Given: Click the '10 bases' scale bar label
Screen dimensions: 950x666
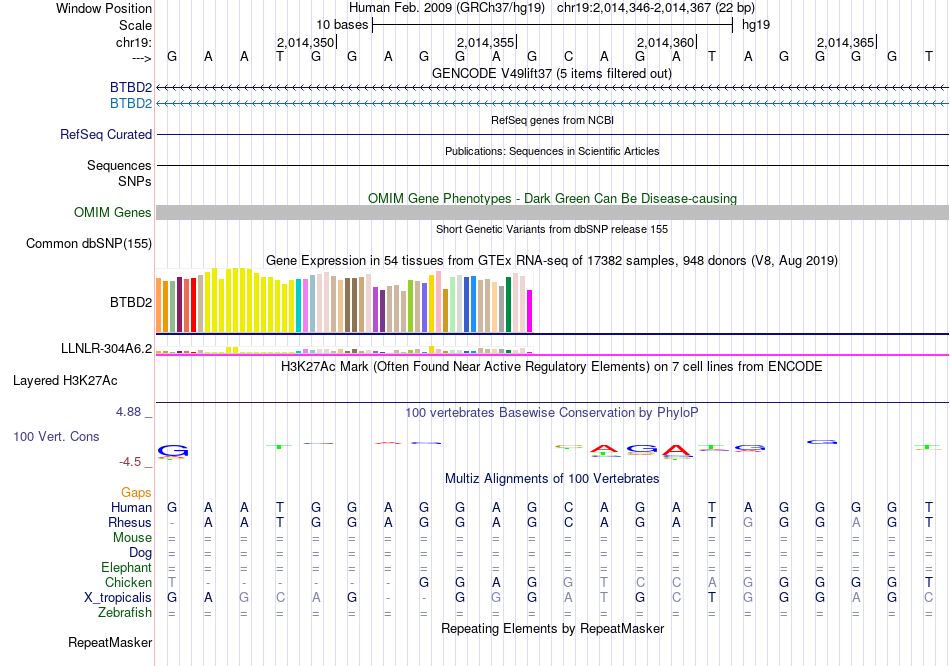Looking at the screenshot, I should click(342, 25).
